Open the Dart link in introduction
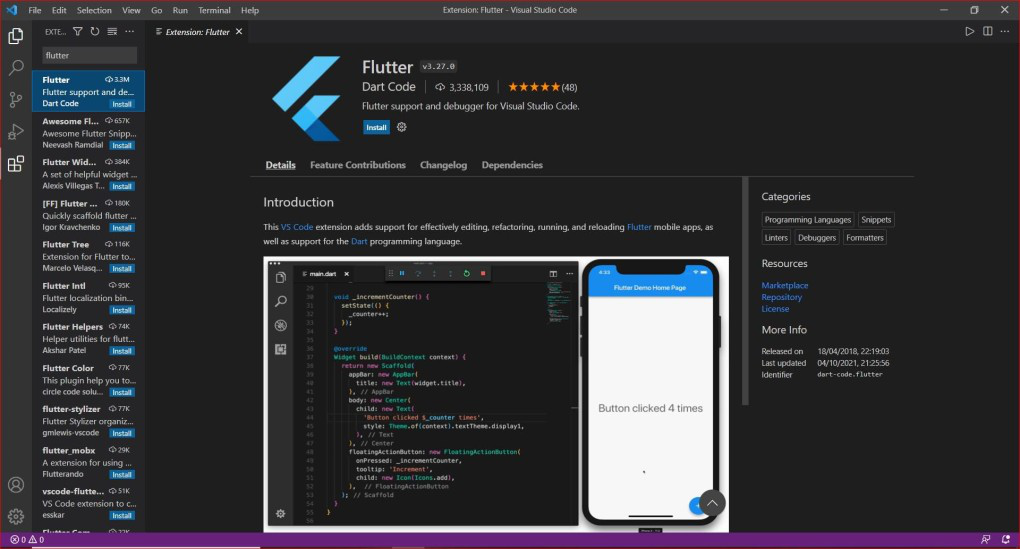Viewport: 1020px width, 549px height. pos(359,241)
